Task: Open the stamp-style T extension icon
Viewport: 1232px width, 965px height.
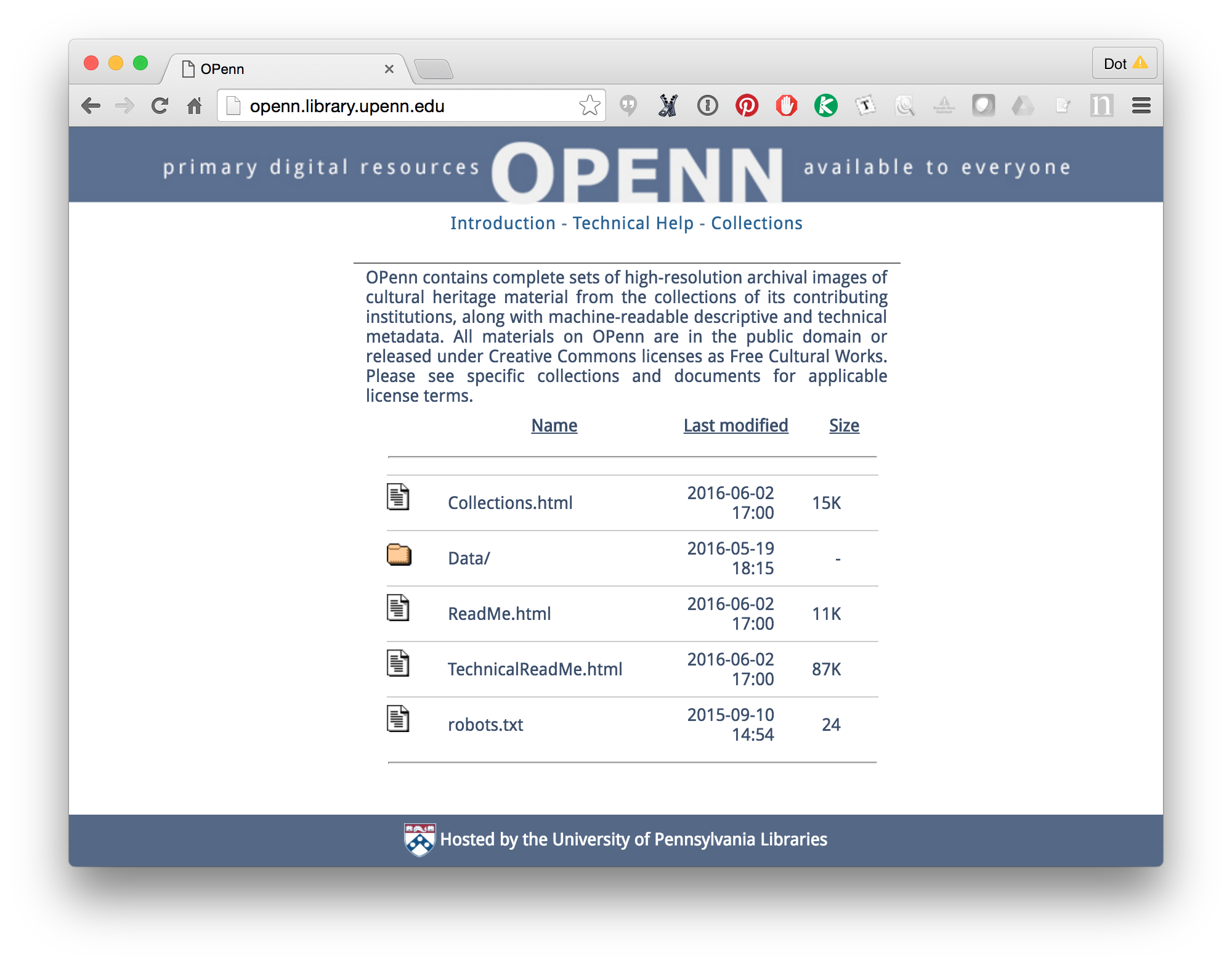Action: 865,105
